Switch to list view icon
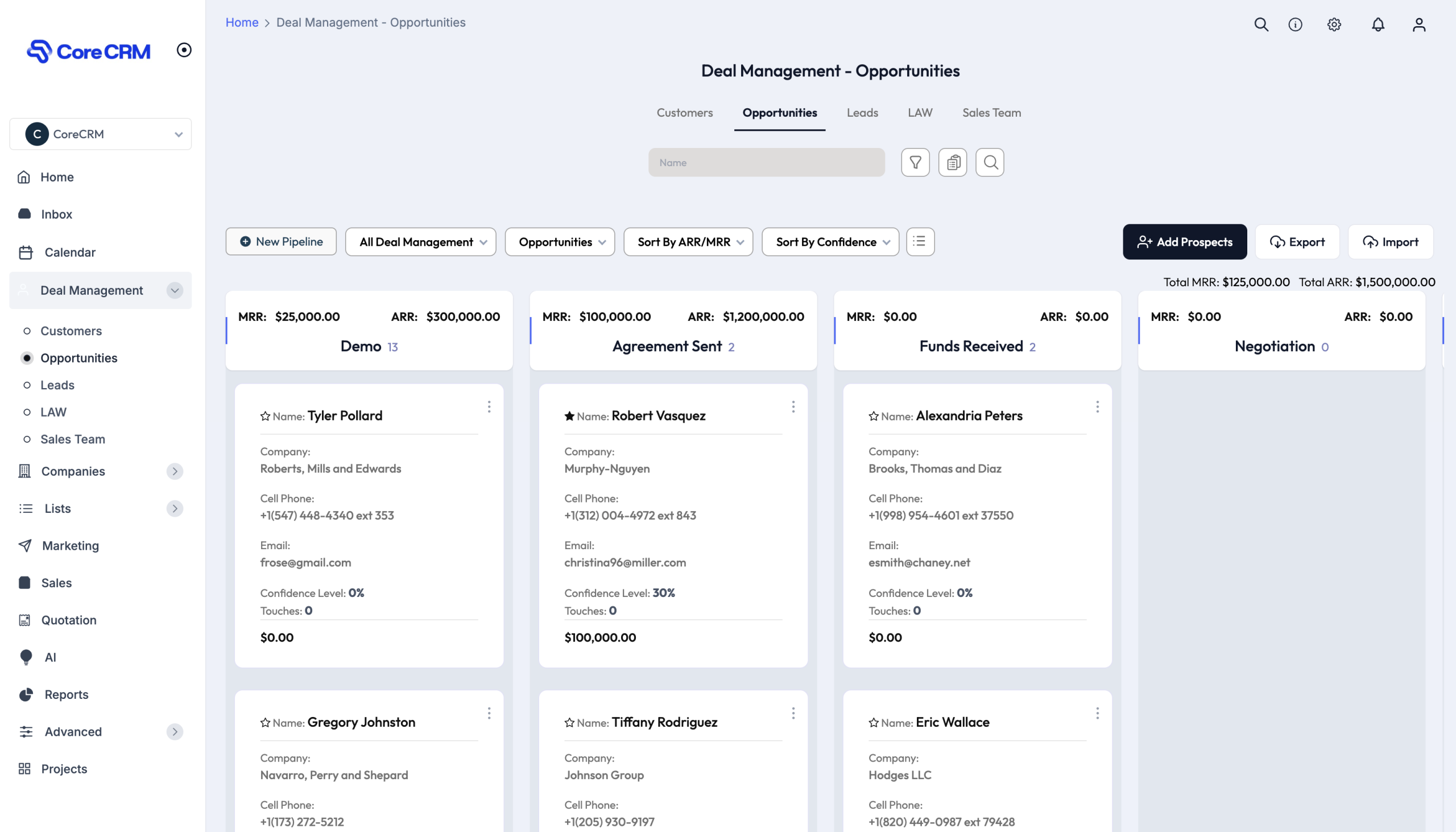 pyautogui.click(x=920, y=242)
